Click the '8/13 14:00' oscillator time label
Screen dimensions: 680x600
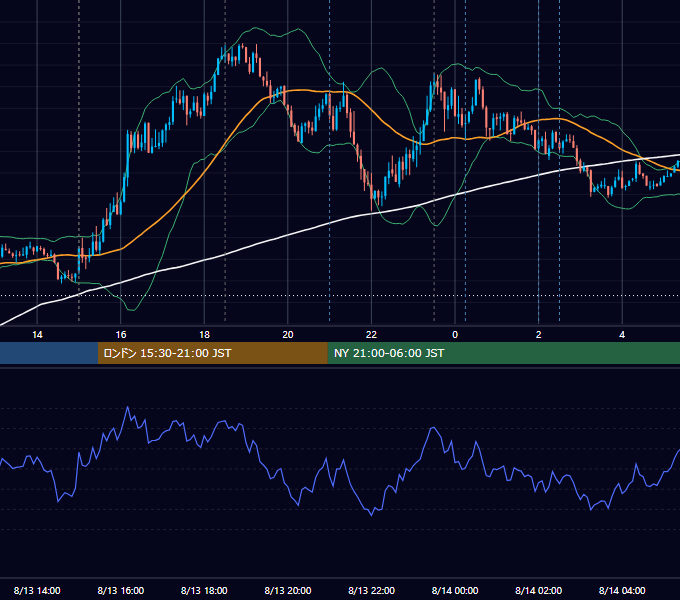tap(37, 590)
